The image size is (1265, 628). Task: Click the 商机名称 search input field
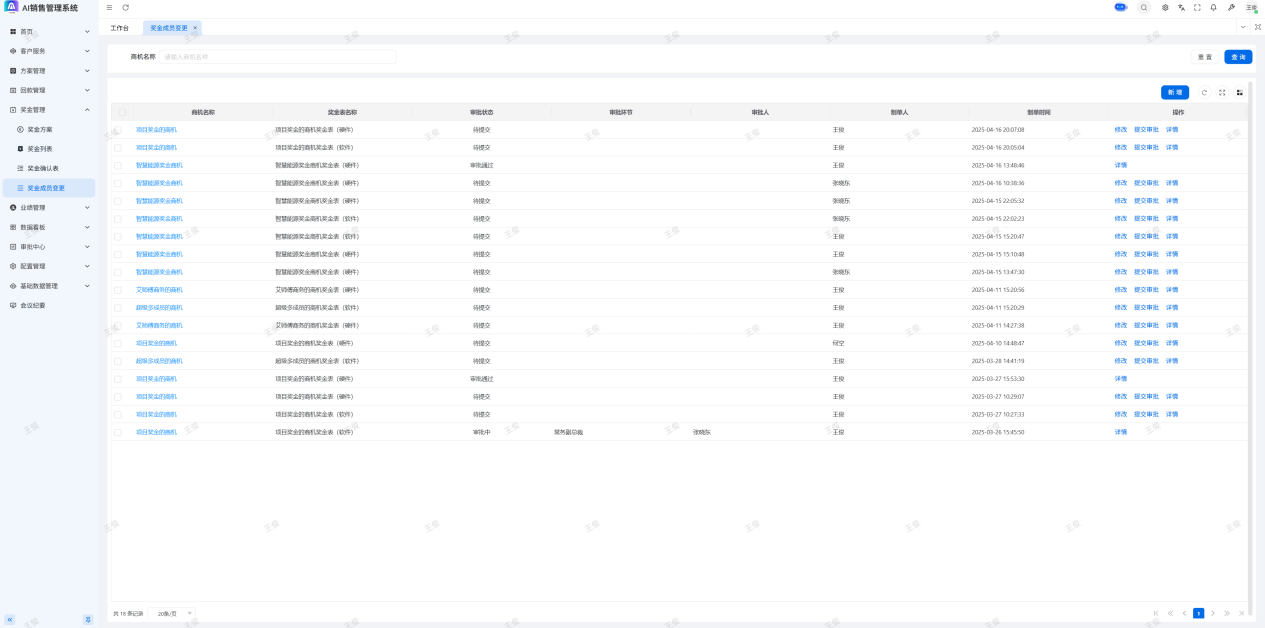[x=278, y=57]
